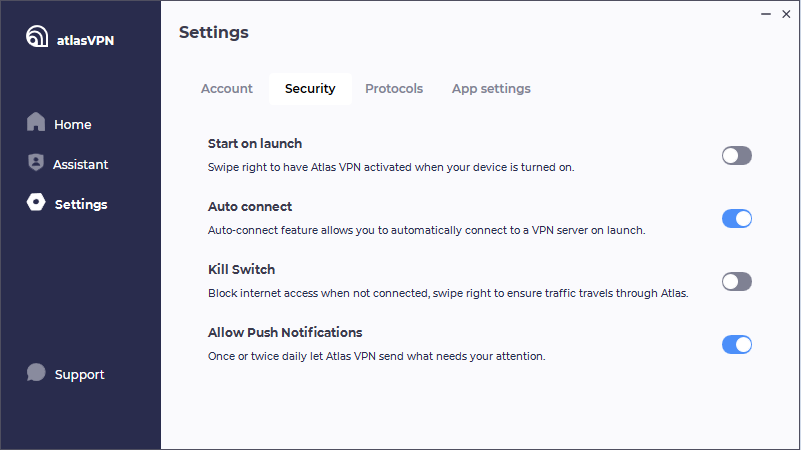Disable the Auto connect toggle
Image resolution: width=801 pixels, height=450 pixels.
click(x=737, y=219)
